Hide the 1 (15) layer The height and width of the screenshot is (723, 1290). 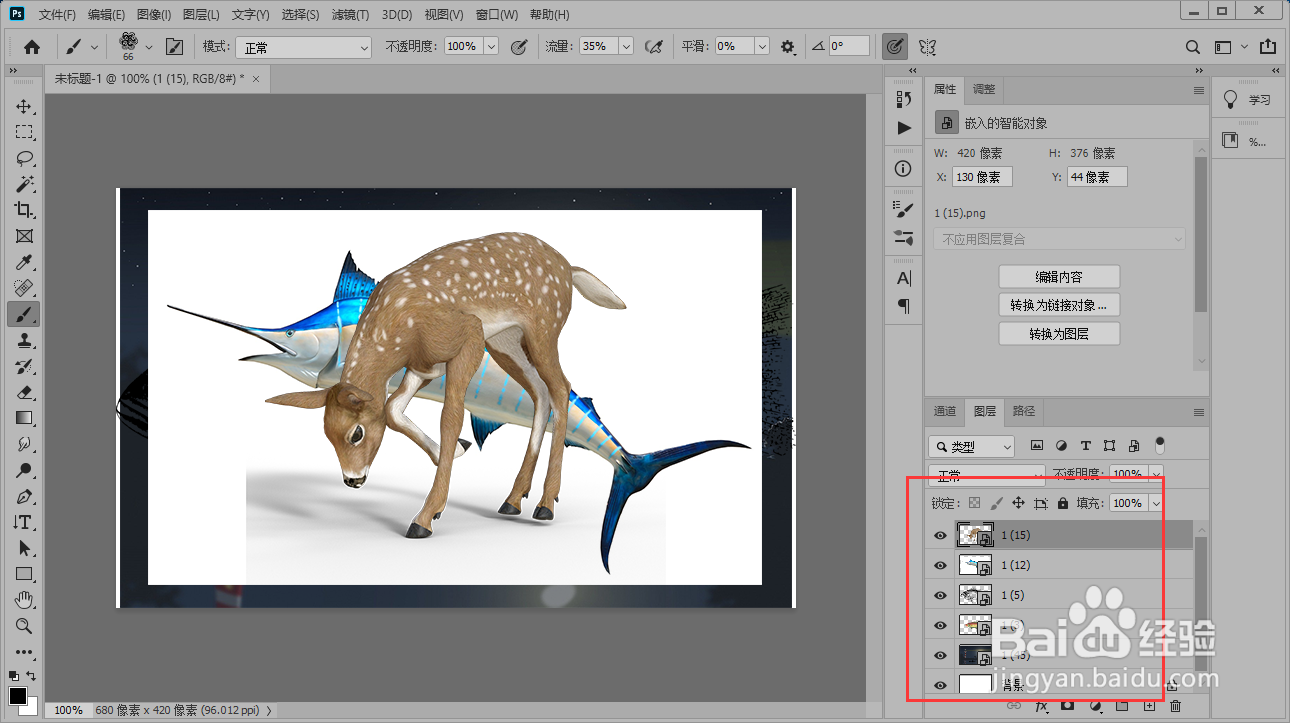pyautogui.click(x=940, y=536)
